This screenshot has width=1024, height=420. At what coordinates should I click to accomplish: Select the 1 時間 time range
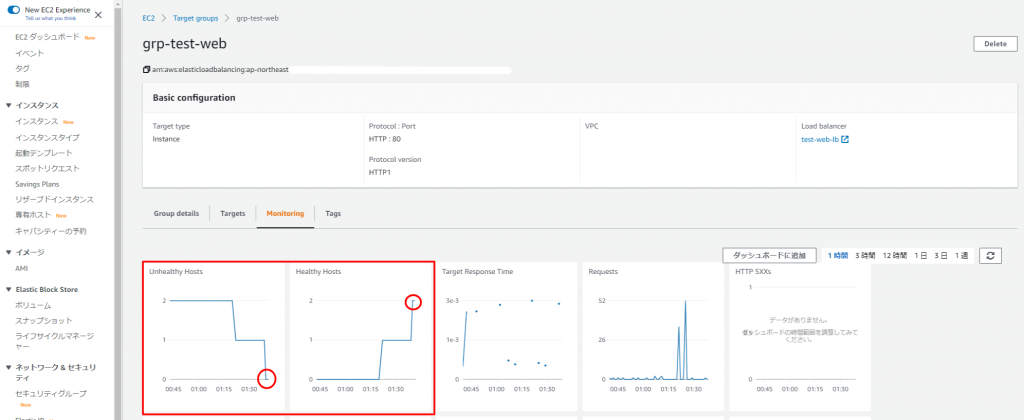click(837, 255)
